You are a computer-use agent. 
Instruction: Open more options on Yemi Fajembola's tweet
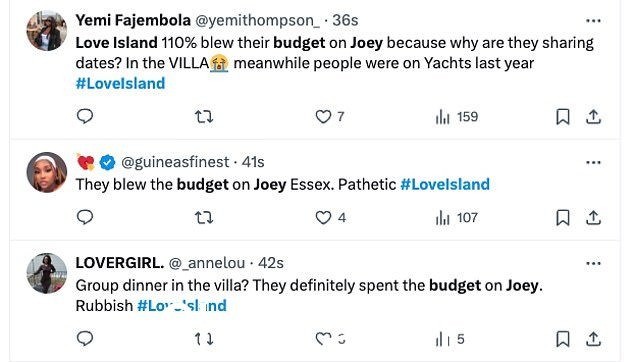(593, 21)
